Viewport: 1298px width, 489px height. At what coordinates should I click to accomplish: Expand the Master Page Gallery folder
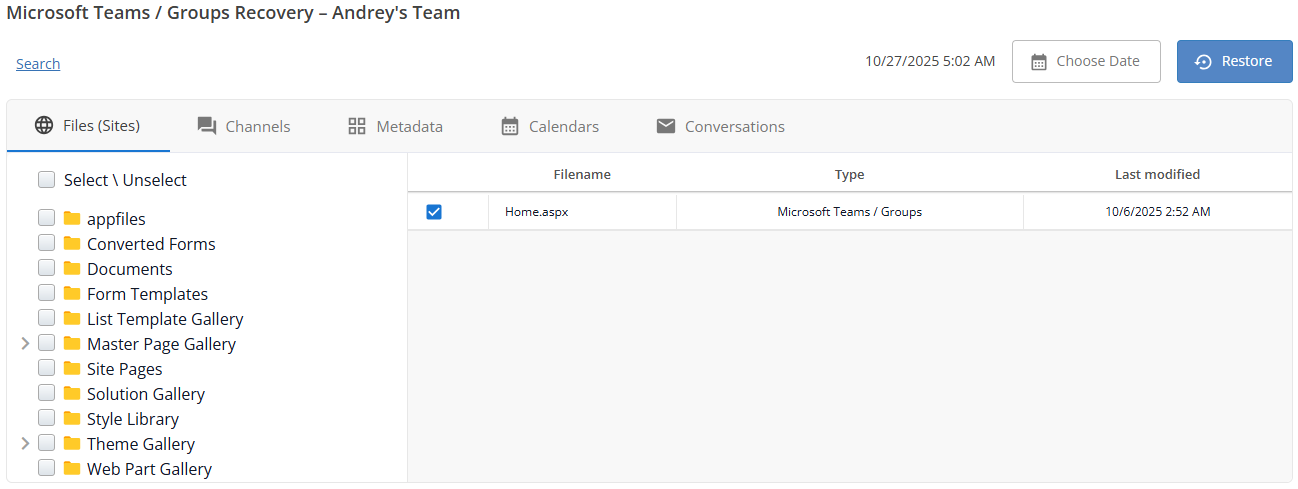click(25, 344)
